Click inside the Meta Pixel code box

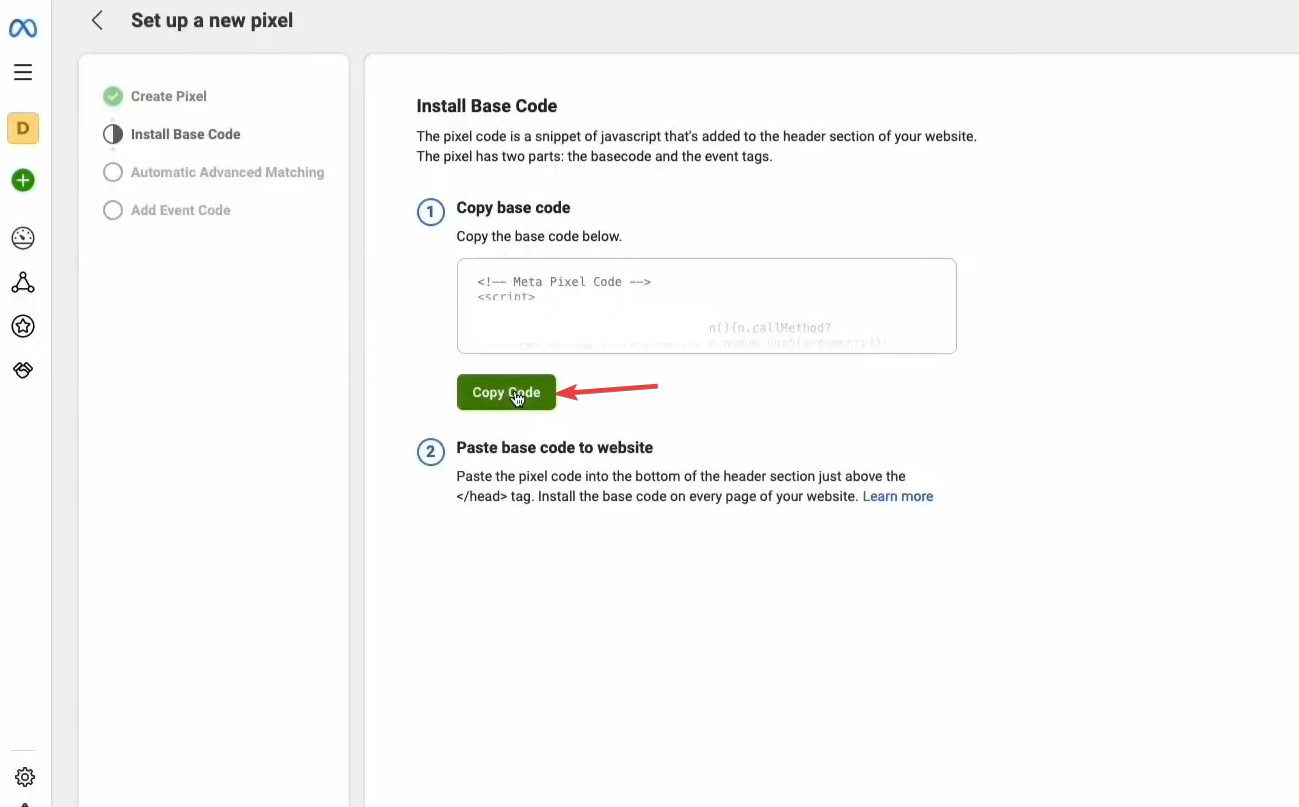click(707, 306)
